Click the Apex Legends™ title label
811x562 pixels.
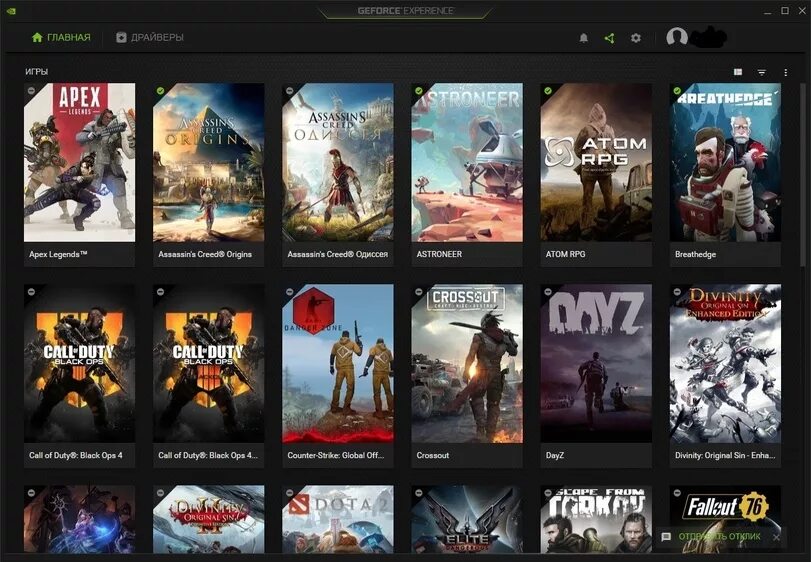58,254
